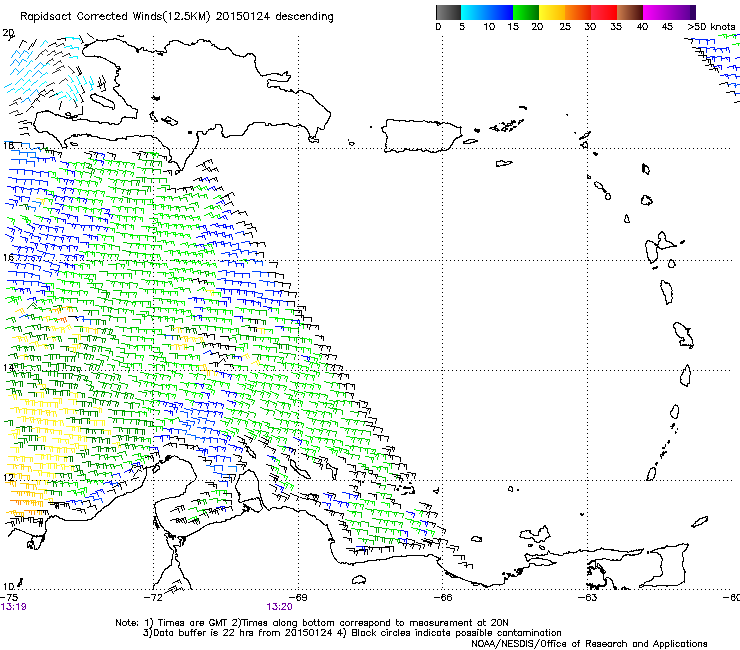Click the '>50 knots' legend label
Image resolution: width=740 pixels, height=650 pixels.
click(711, 27)
